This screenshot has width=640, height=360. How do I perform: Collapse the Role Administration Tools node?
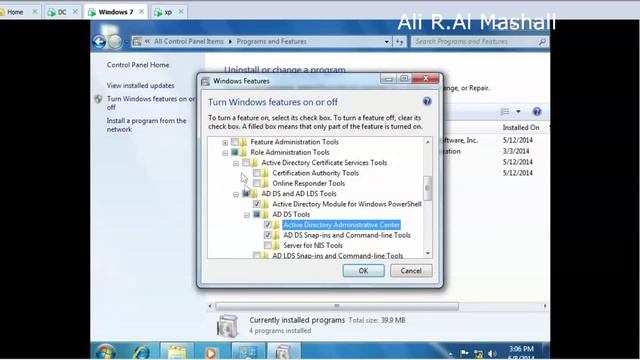click(225, 153)
